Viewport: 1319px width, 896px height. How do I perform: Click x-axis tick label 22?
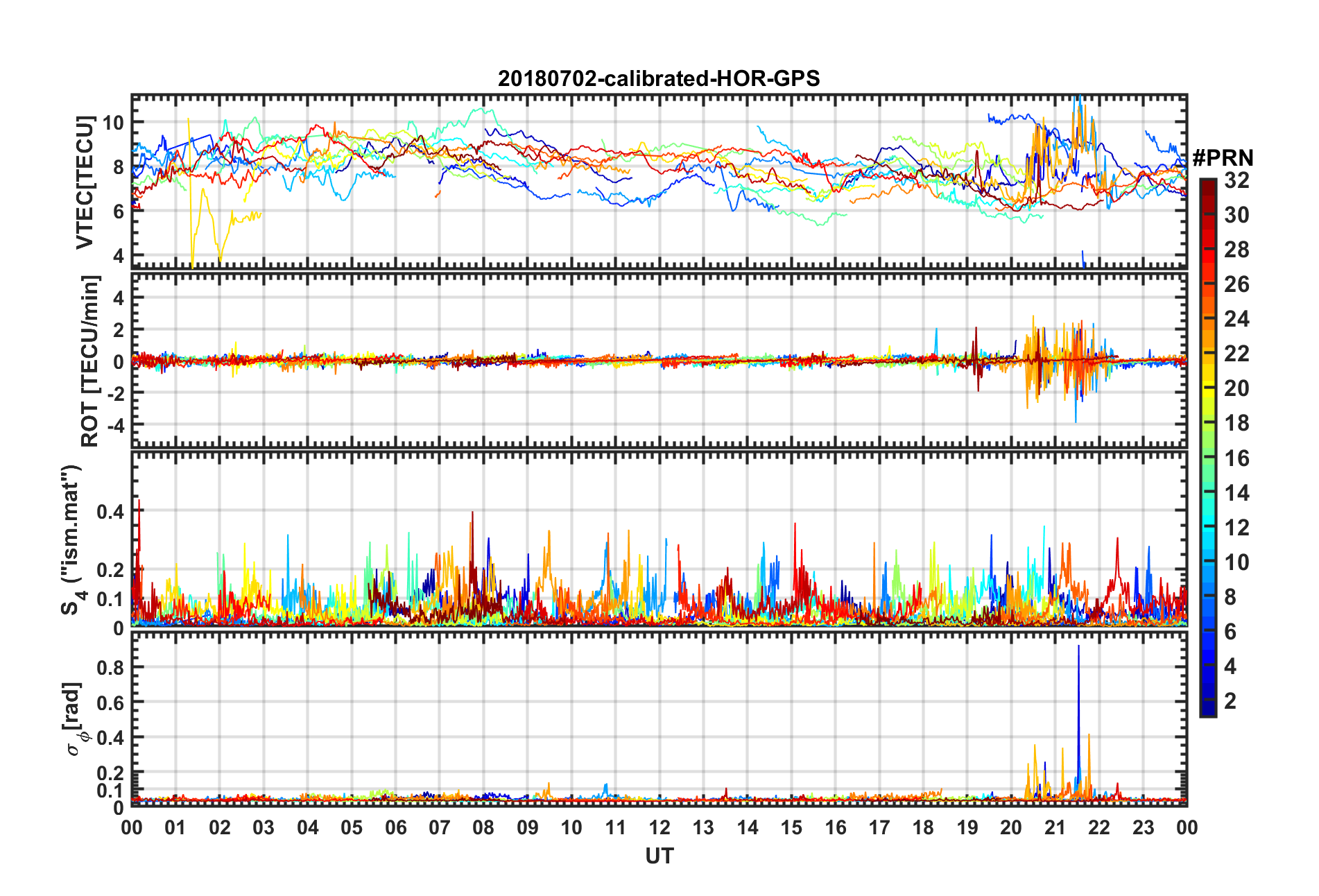[x=1099, y=828]
